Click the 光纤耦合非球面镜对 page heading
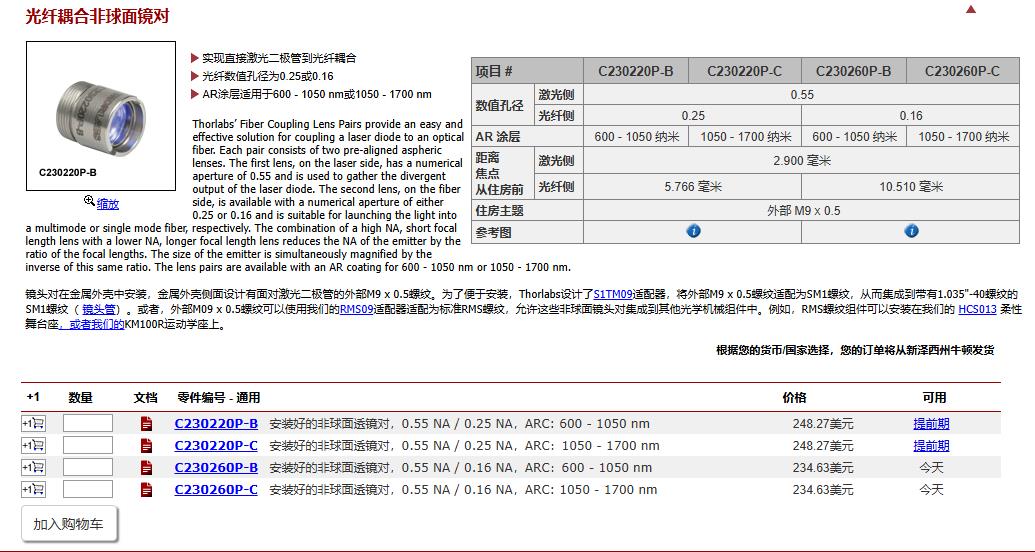1035x552 pixels. (x=97, y=17)
